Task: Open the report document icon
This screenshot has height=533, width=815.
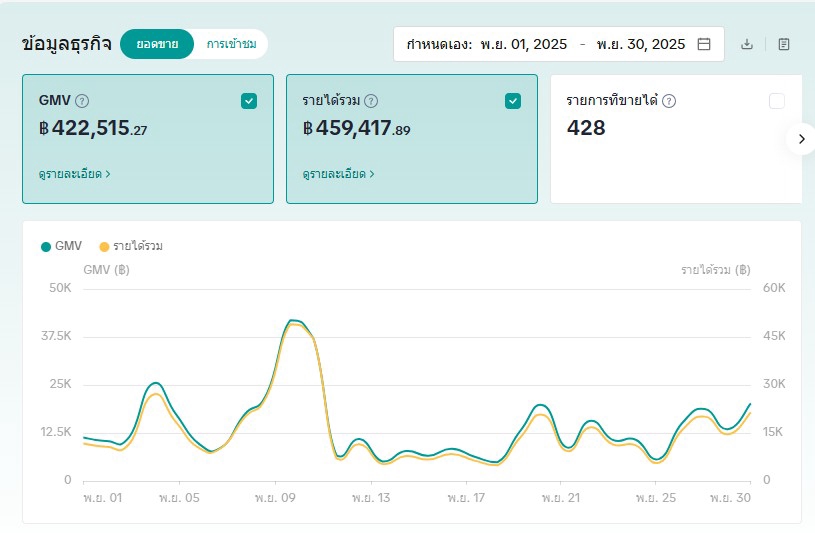Action: tap(784, 44)
